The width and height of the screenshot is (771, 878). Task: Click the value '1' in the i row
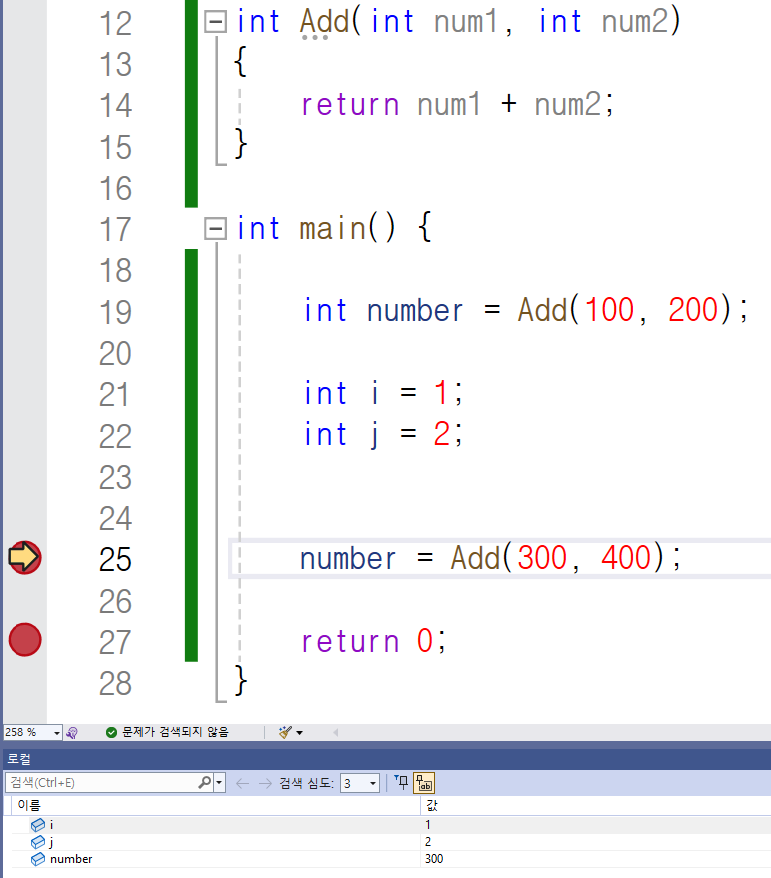[428, 825]
